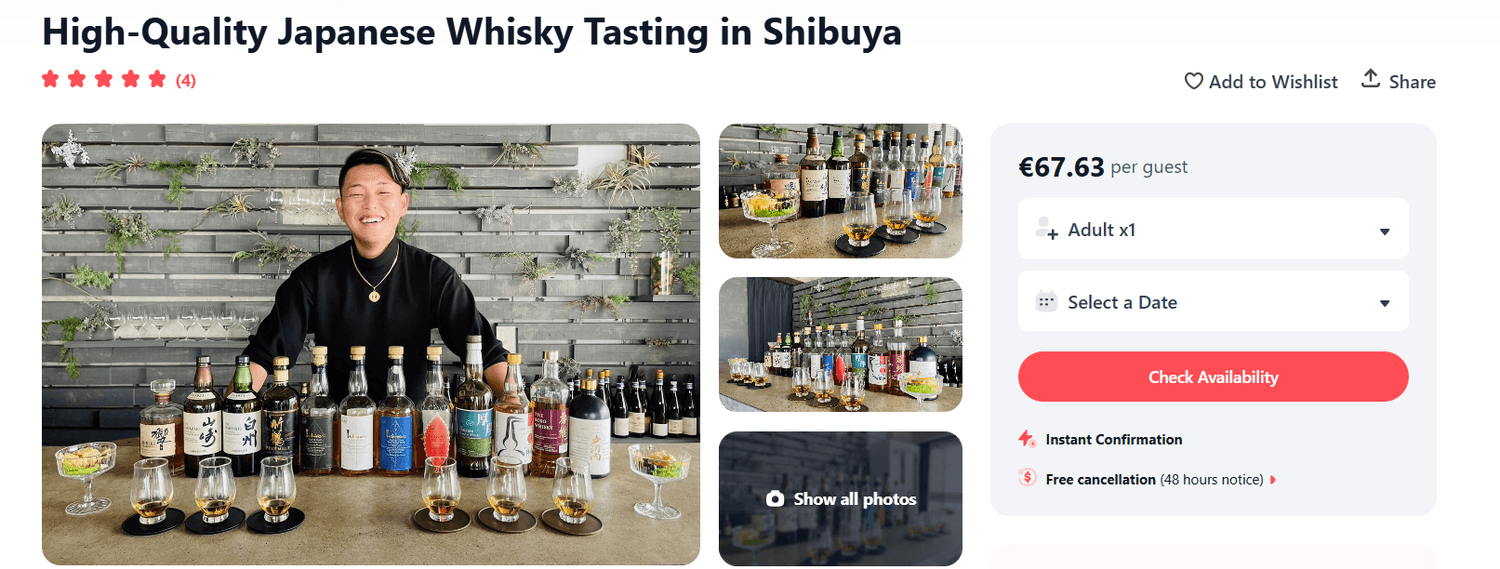Open the Adult x1 guest dropdown
1500x569 pixels.
pyautogui.click(x=1213, y=229)
